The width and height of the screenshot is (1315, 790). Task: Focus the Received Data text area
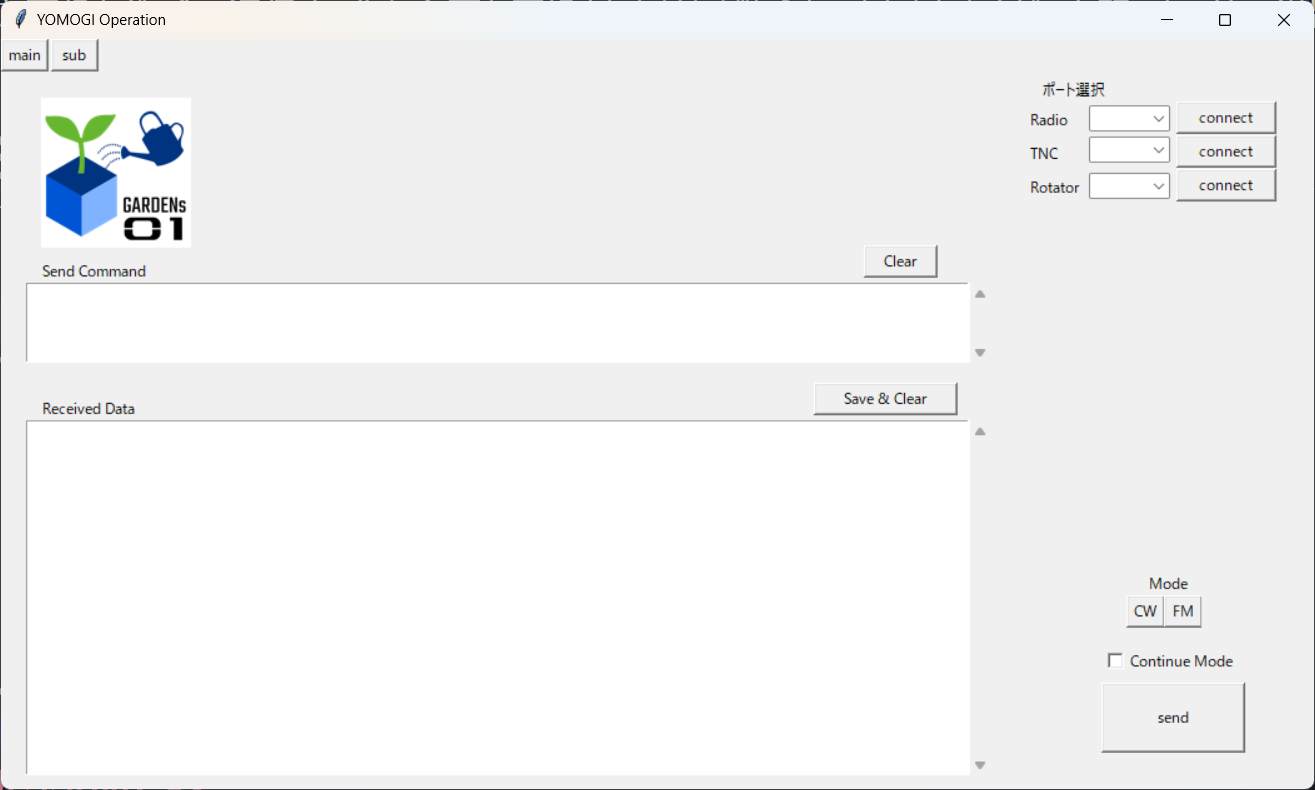click(498, 597)
